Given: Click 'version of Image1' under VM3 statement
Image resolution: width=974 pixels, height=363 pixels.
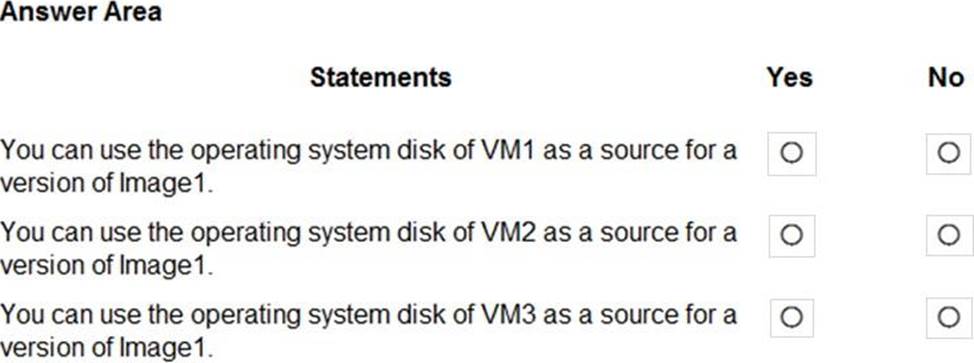Looking at the screenshot, I should pos(106,347).
